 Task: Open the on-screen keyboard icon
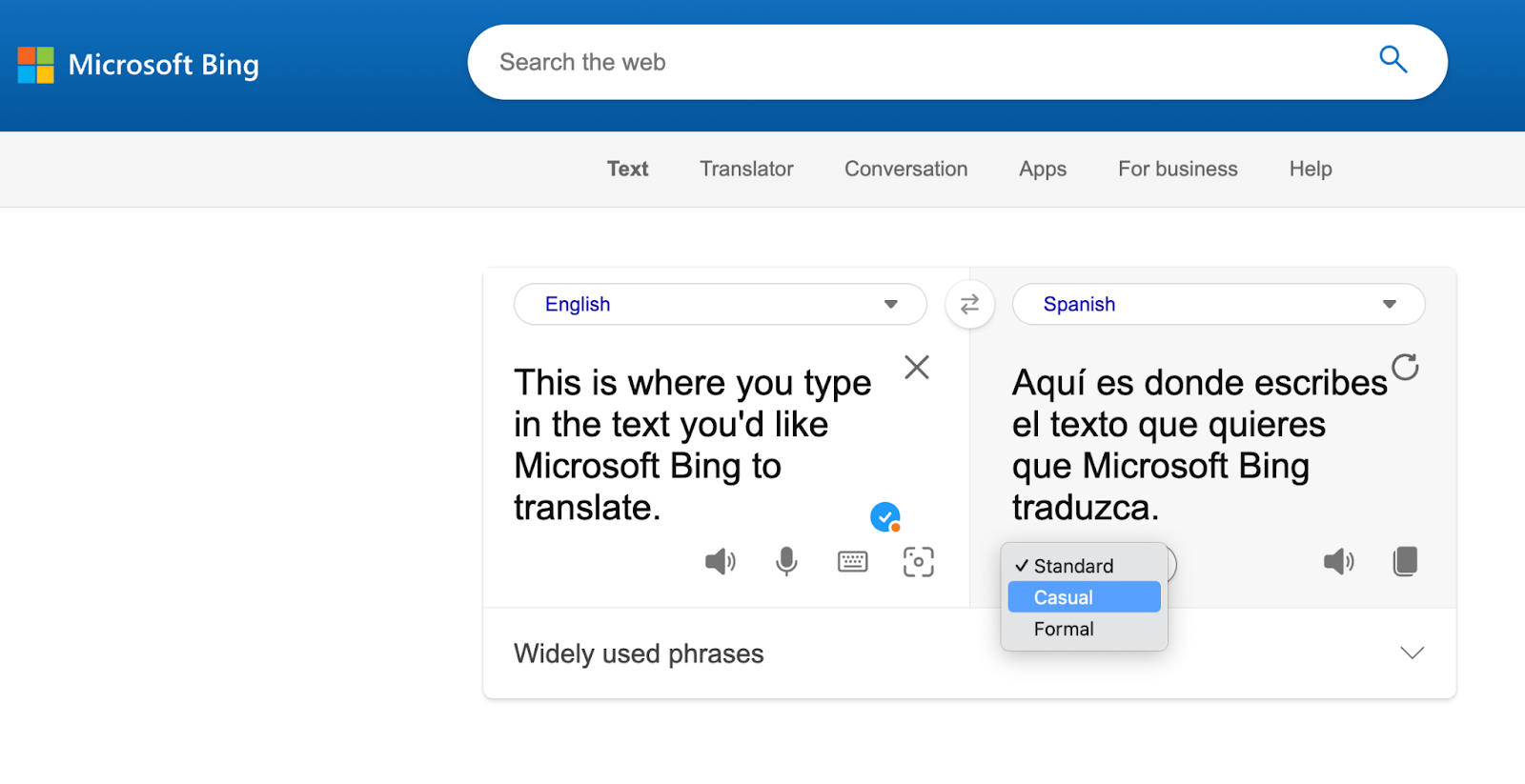852,561
